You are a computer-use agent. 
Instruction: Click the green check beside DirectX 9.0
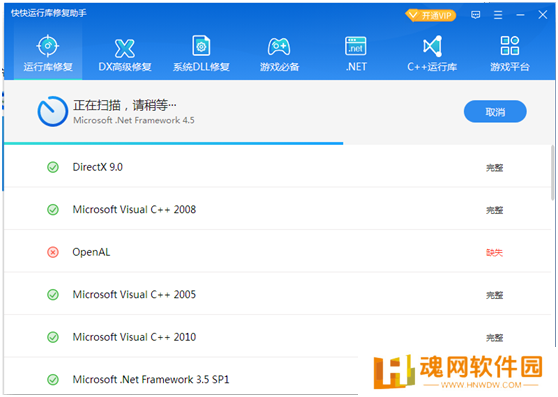[x=53, y=167]
